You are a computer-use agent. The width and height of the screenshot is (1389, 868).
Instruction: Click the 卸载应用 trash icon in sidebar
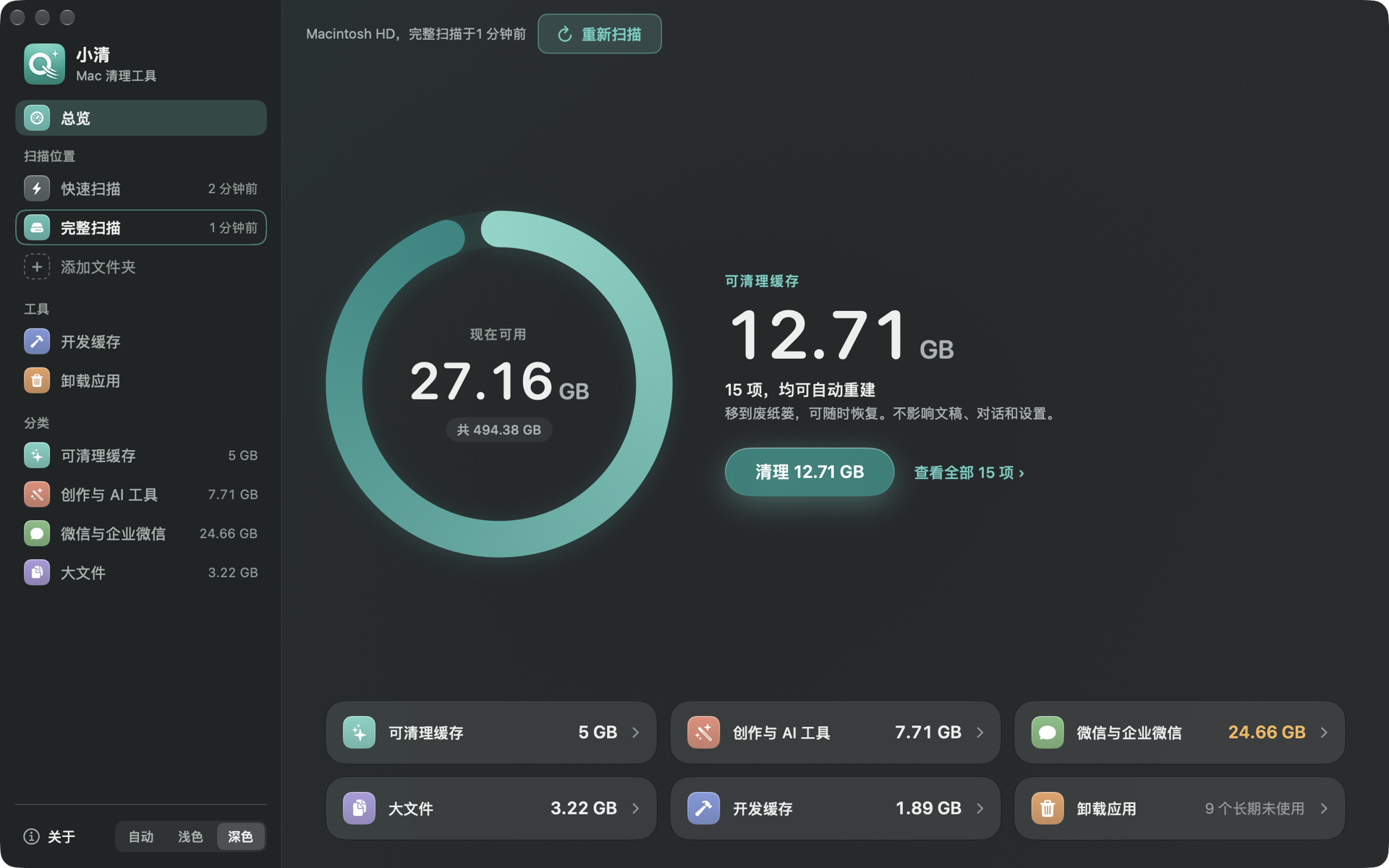(x=37, y=380)
